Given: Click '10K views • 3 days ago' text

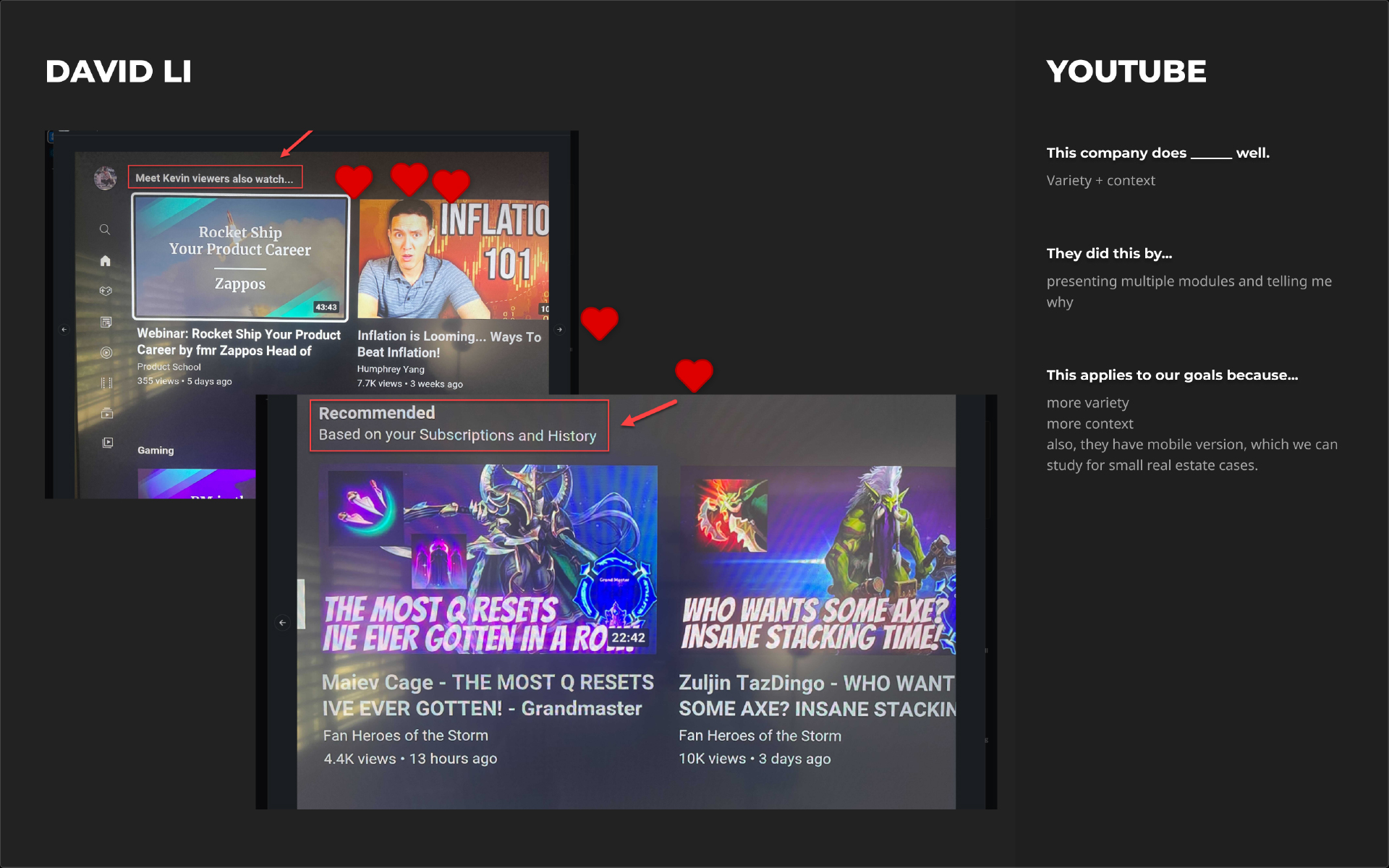Looking at the screenshot, I should (x=755, y=759).
